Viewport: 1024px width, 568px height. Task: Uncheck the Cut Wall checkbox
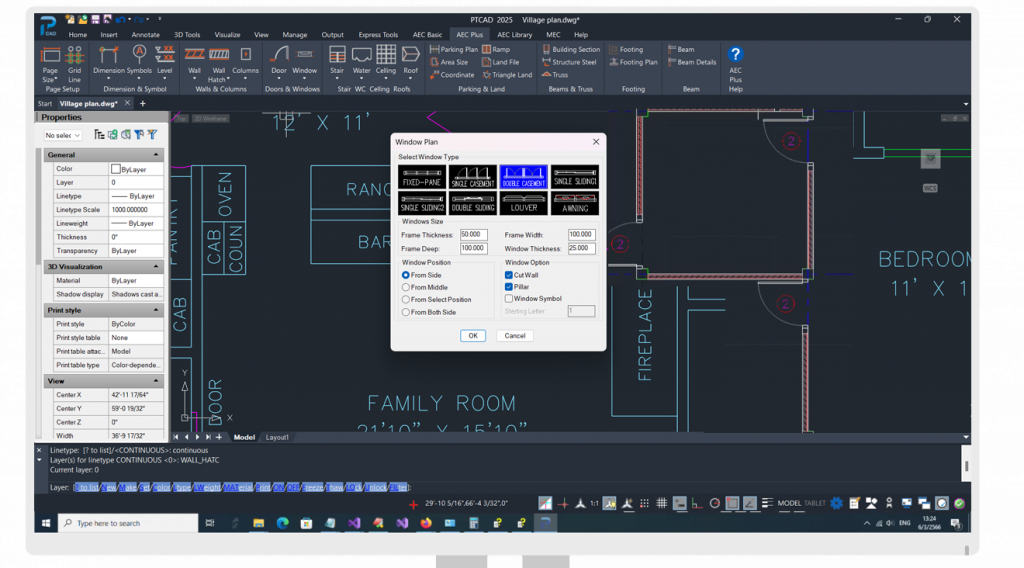coord(509,275)
